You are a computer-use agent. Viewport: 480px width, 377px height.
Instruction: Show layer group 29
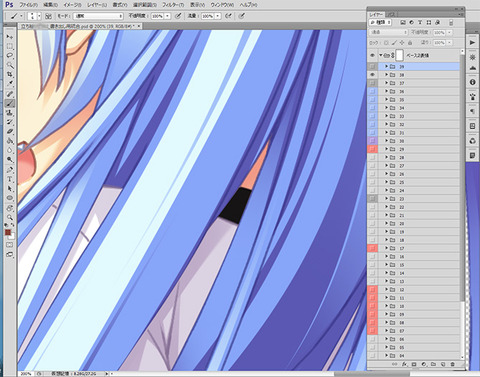click(372, 149)
